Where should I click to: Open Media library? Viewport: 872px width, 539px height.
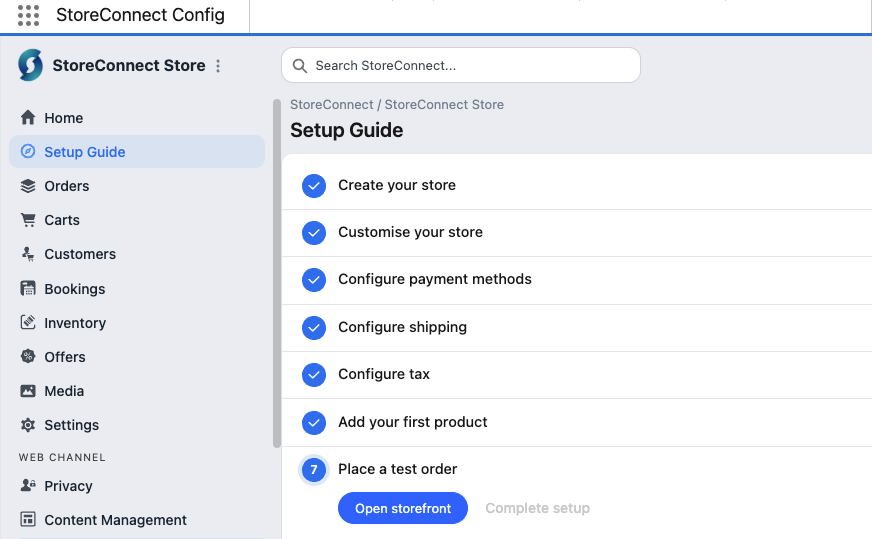click(137, 391)
